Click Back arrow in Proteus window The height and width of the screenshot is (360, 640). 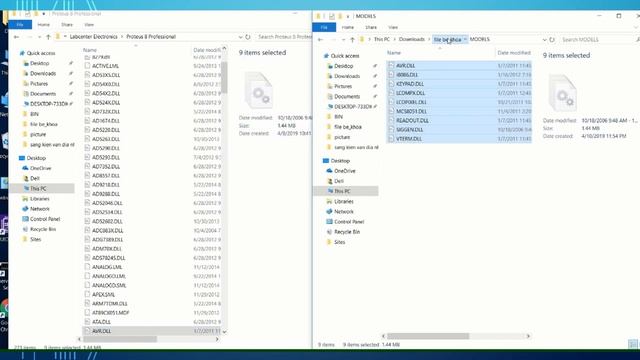pos(16,37)
